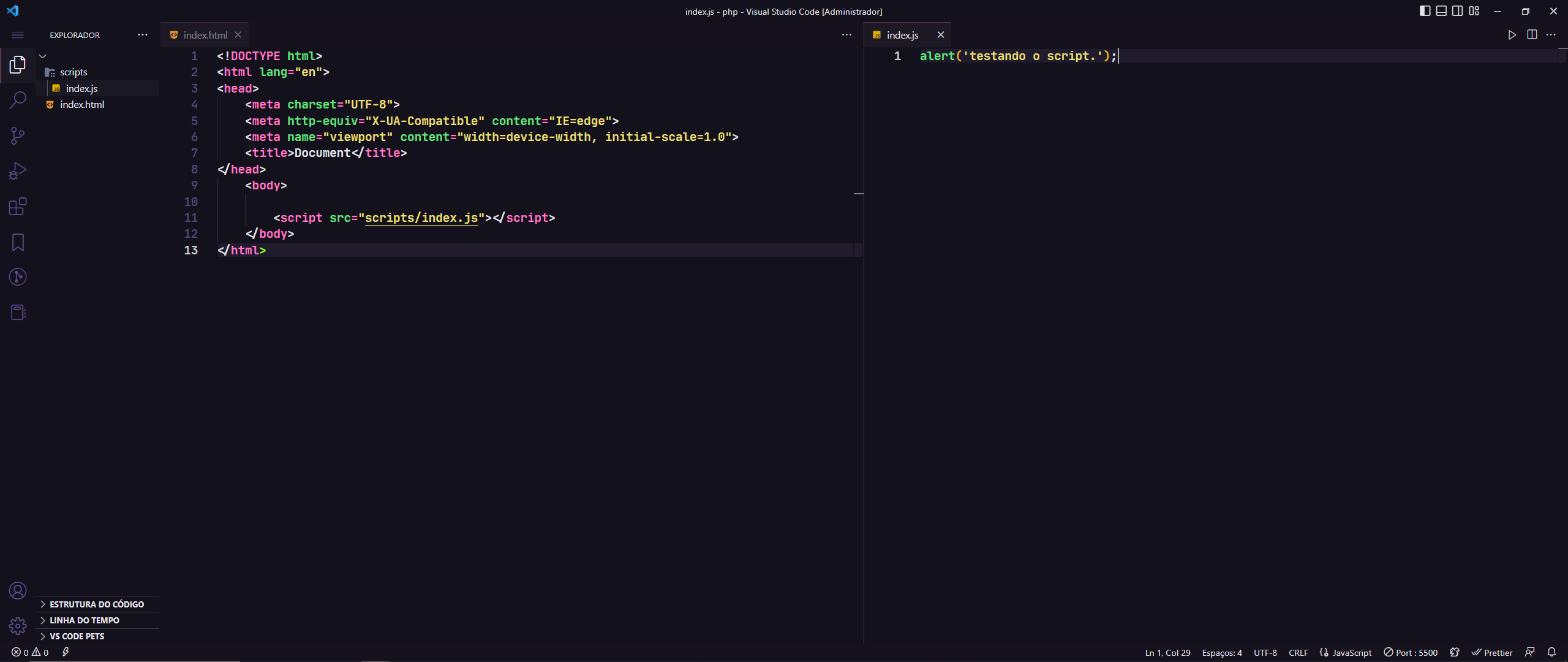The width and height of the screenshot is (1568, 662).
Task: Toggle bottom panel layout icon
Action: click(1441, 11)
